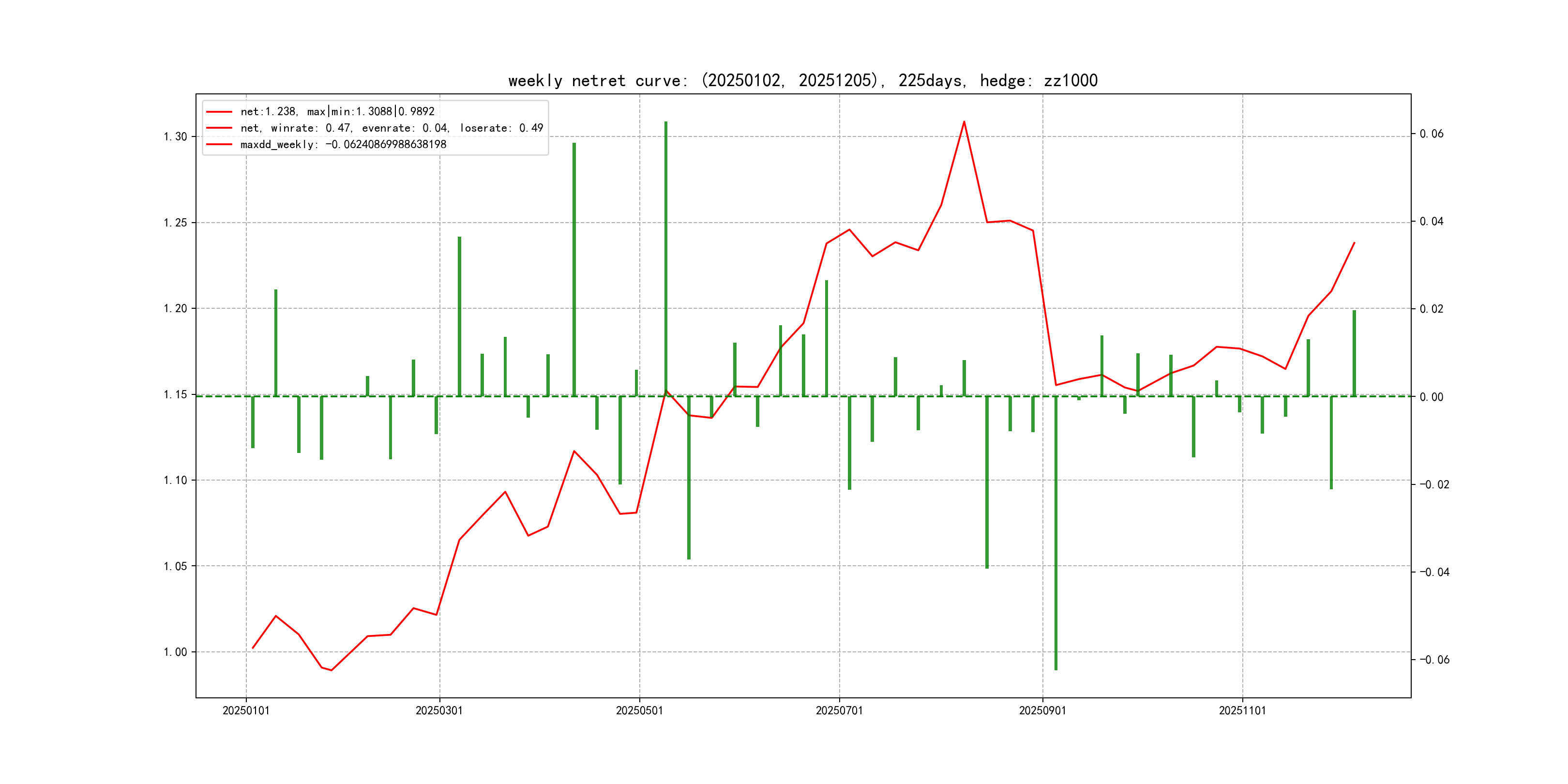Click the highest peak of red curve

point(964,122)
